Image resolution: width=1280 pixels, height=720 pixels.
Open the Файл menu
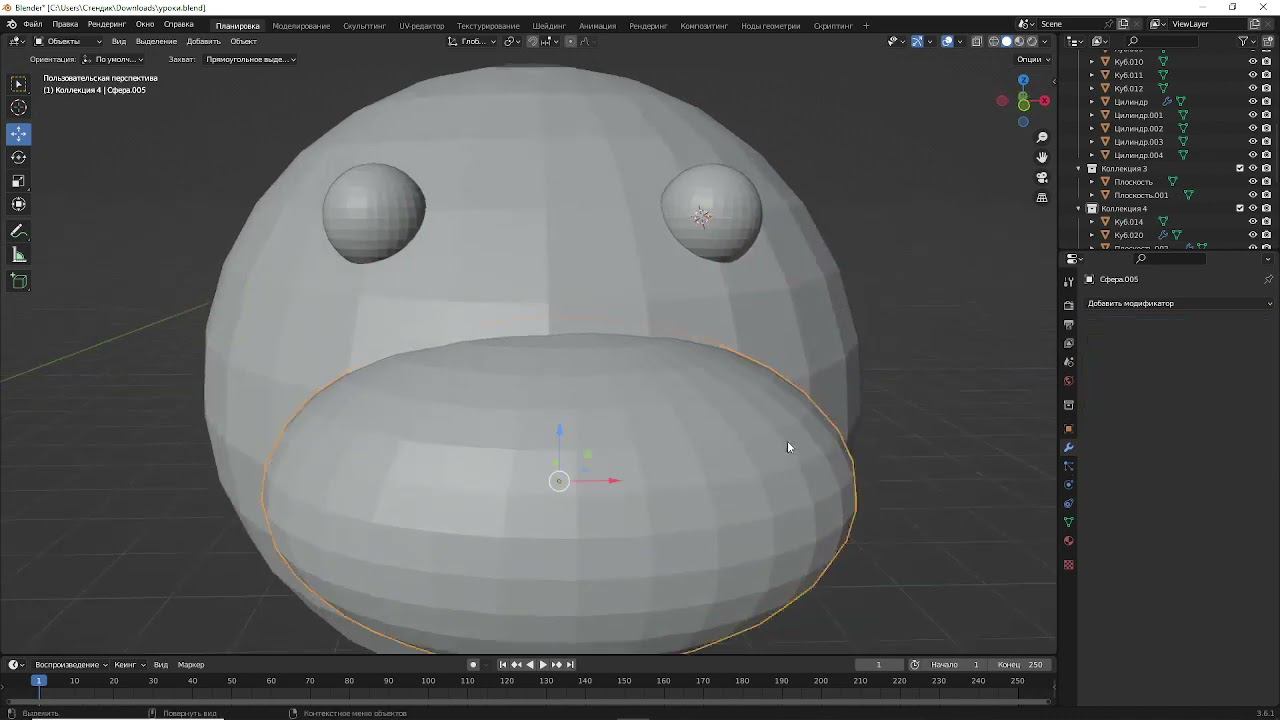[x=33, y=24]
